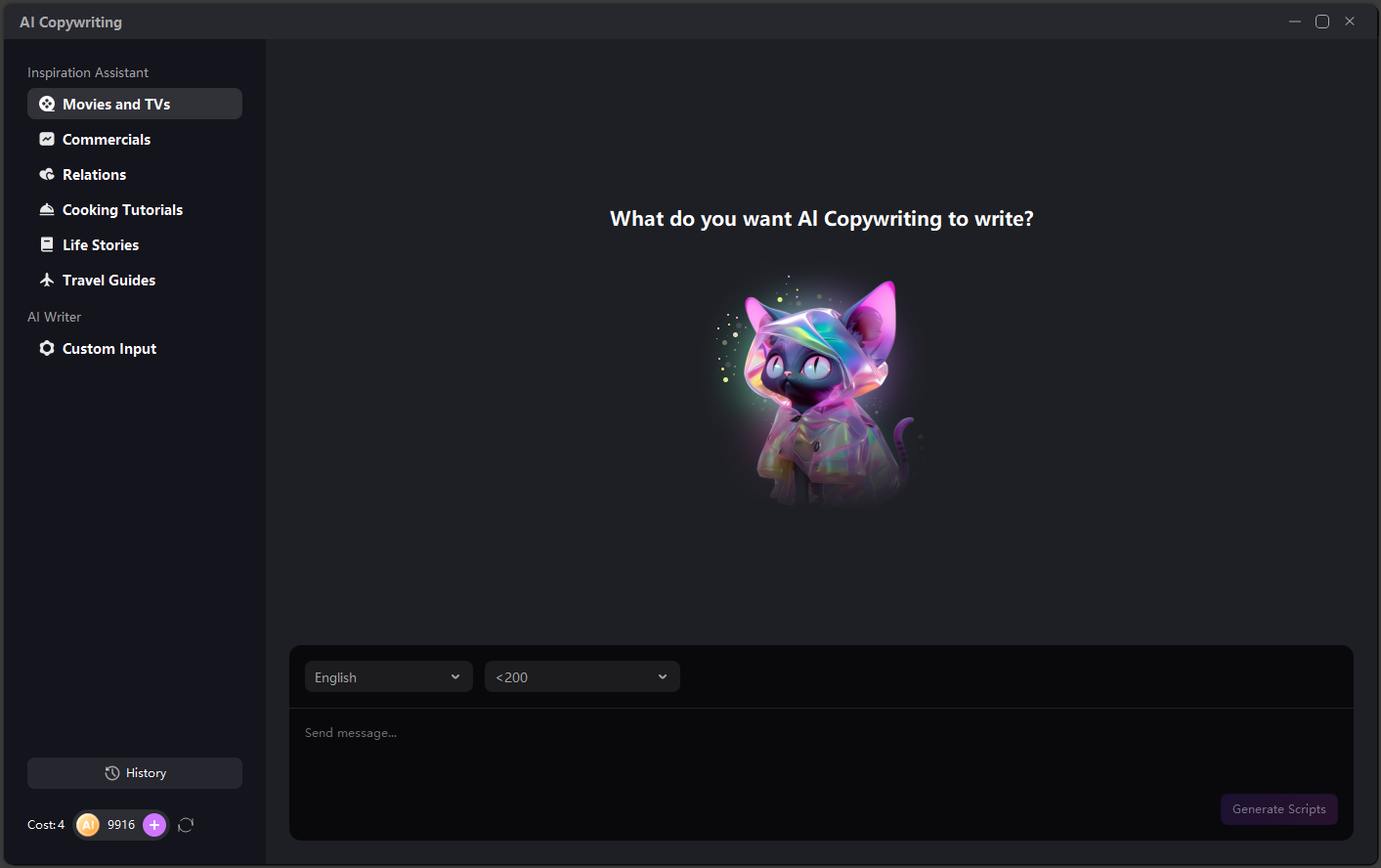
Task: Open the English language dropdown
Action: 389,676
